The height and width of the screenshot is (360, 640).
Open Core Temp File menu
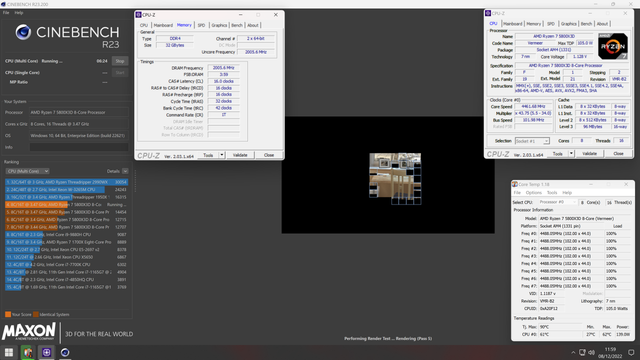tap(517, 193)
